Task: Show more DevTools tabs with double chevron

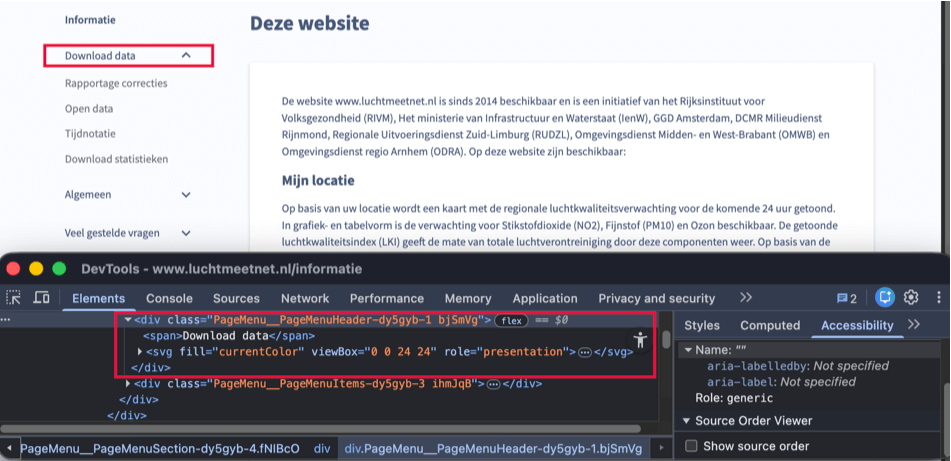Action: tap(745, 298)
